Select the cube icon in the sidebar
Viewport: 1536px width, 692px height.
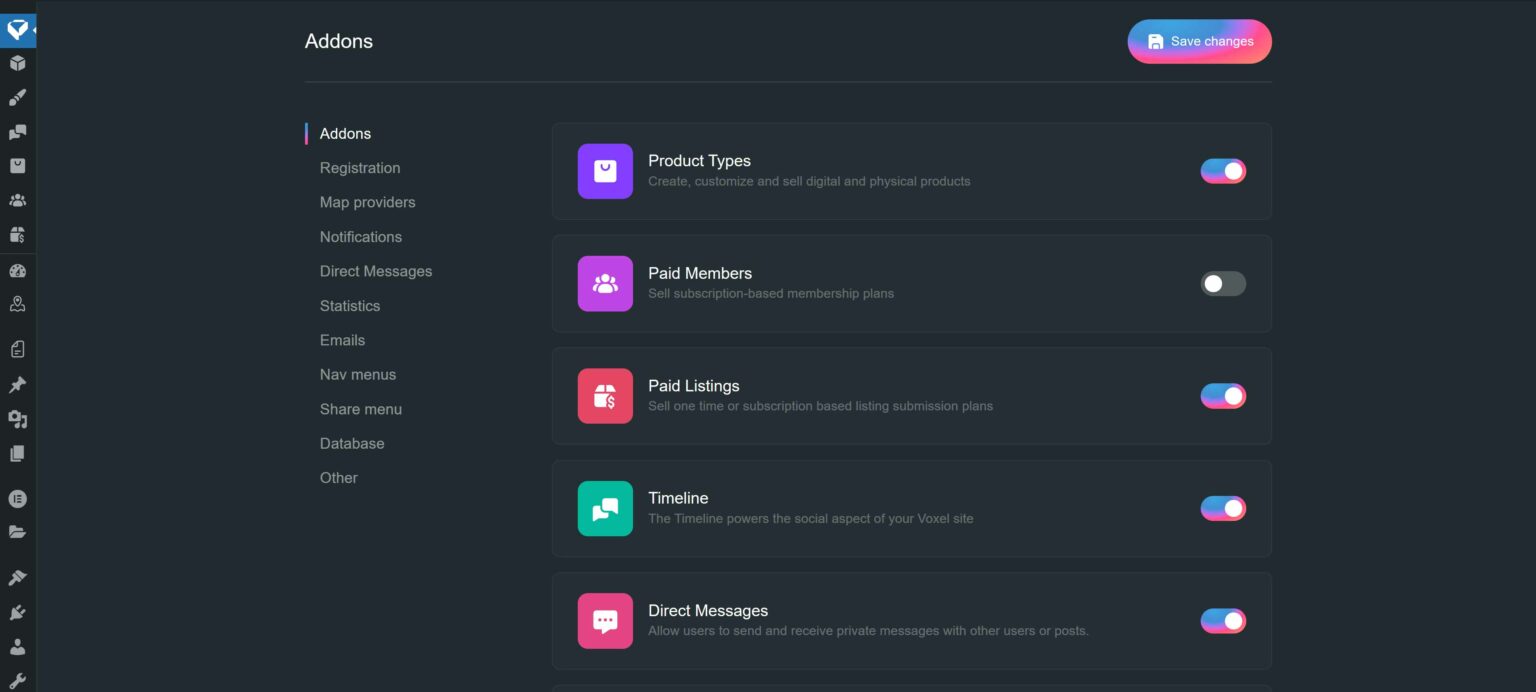(x=17, y=62)
